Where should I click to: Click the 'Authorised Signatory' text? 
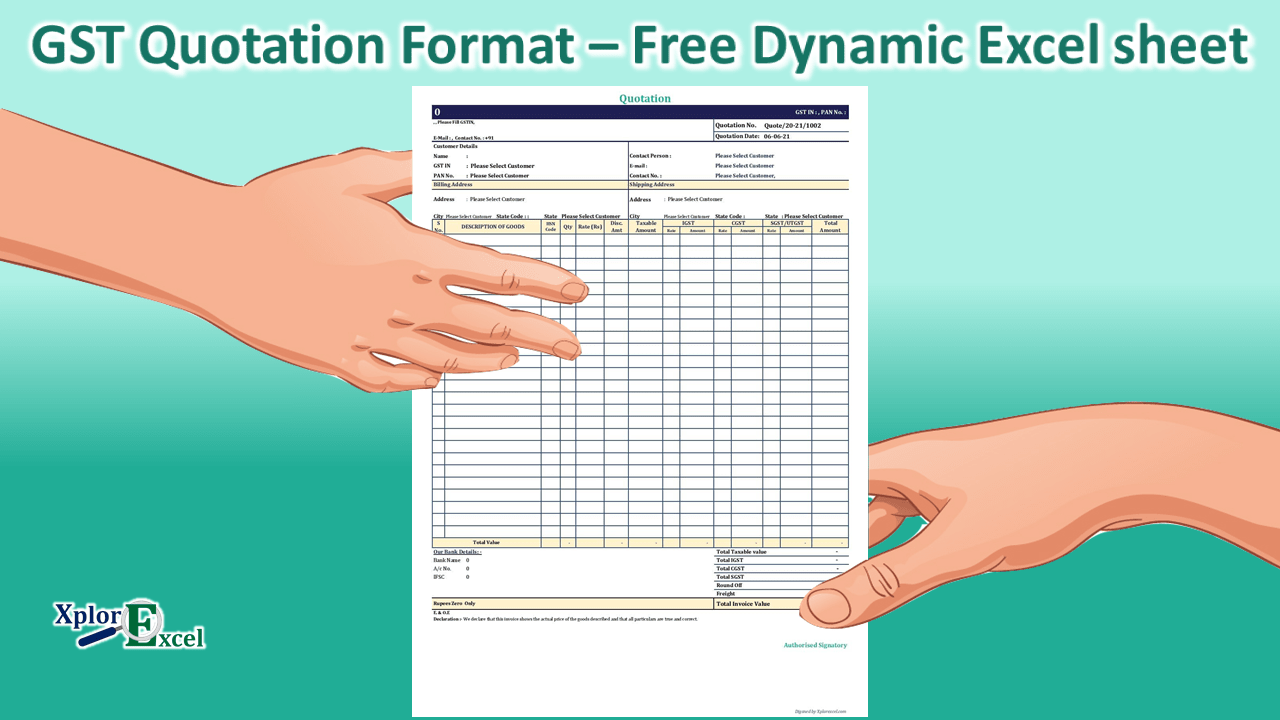click(x=815, y=645)
